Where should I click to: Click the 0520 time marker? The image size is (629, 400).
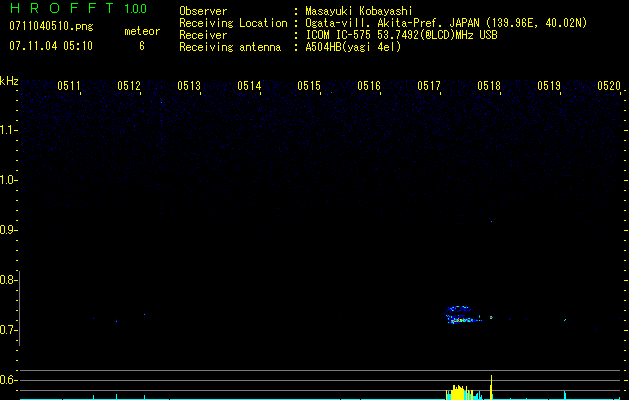click(x=609, y=86)
